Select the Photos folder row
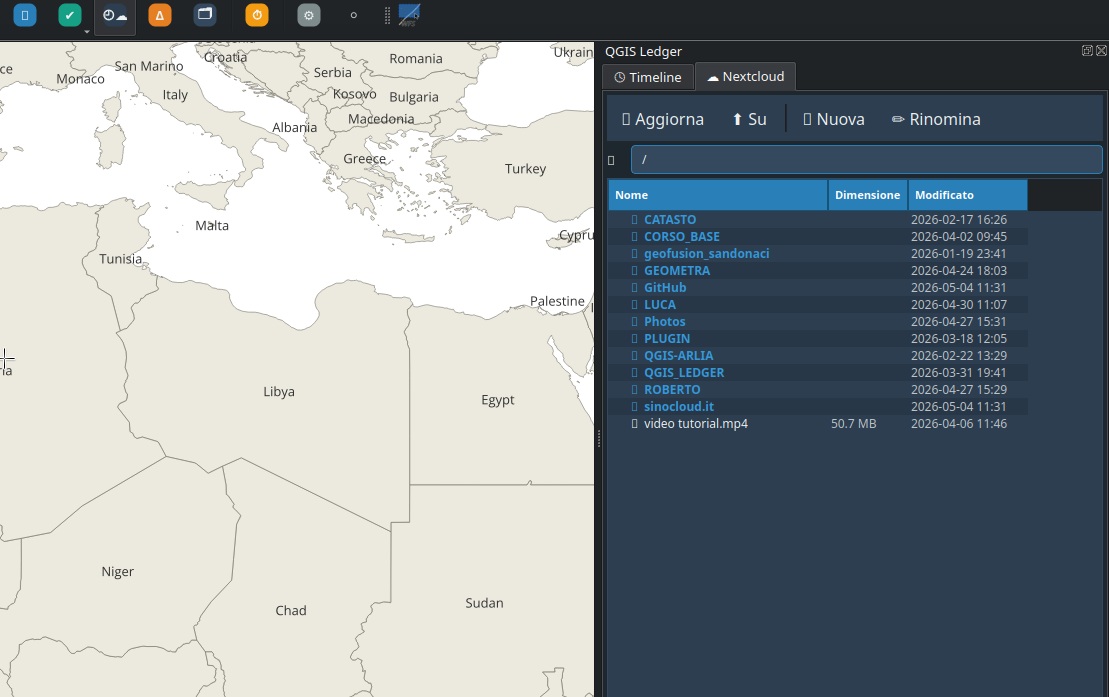1109x697 pixels. click(x=818, y=321)
